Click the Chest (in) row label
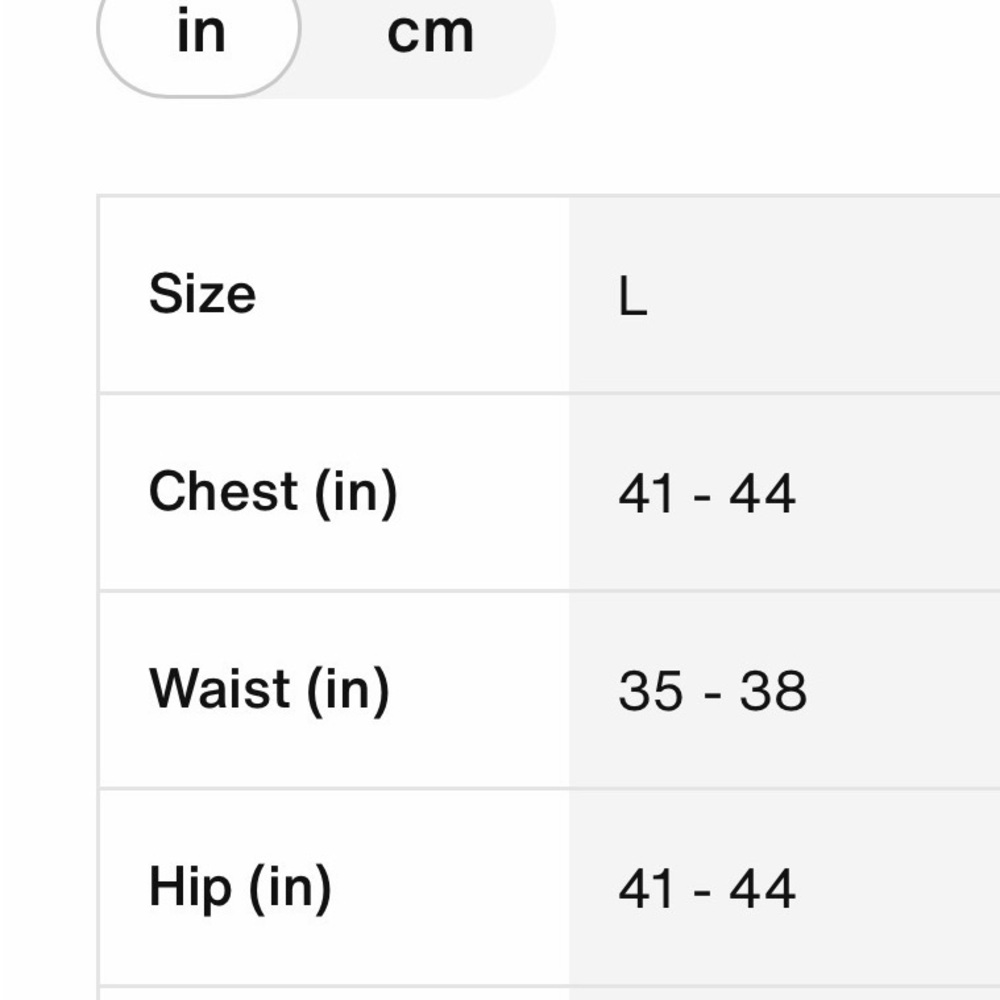The image size is (1000, 1000). (273, 492)
